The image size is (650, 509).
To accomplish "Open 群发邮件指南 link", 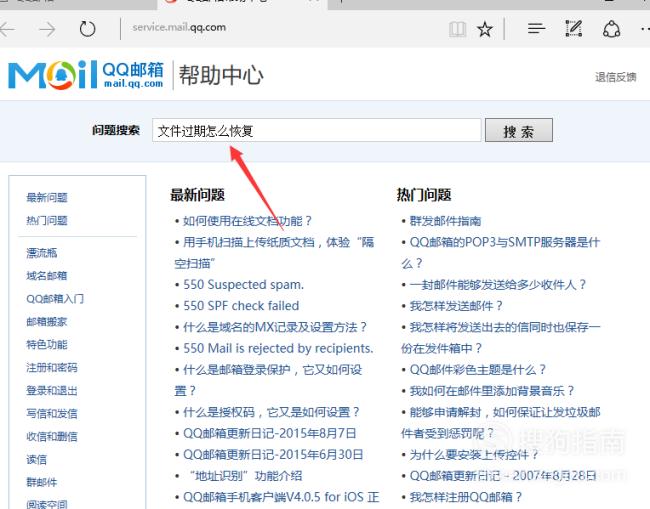I will [445, 221].
